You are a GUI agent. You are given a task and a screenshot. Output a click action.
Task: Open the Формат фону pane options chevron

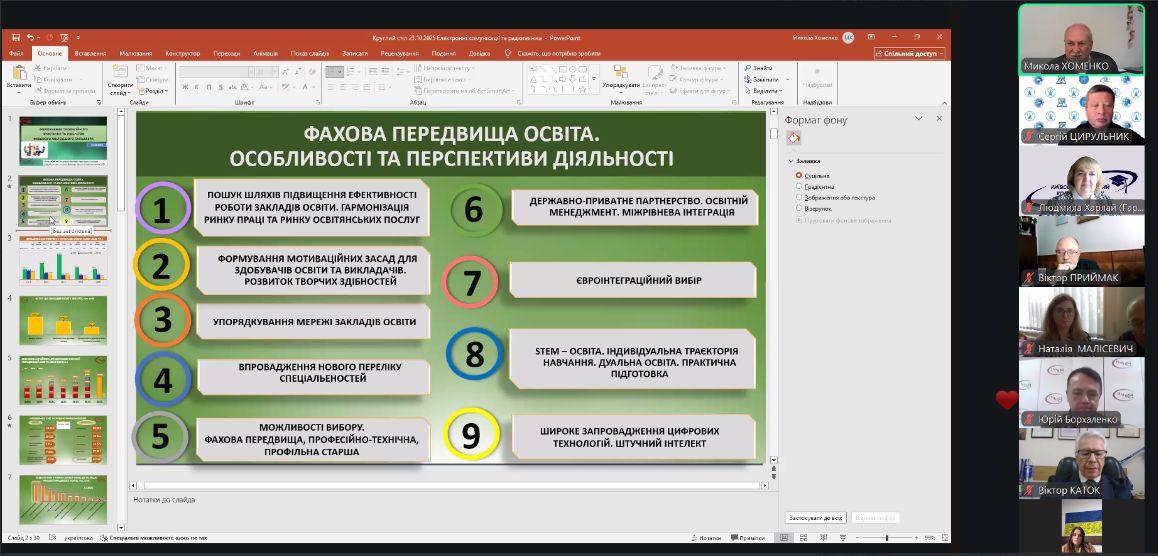coord(919,118)
